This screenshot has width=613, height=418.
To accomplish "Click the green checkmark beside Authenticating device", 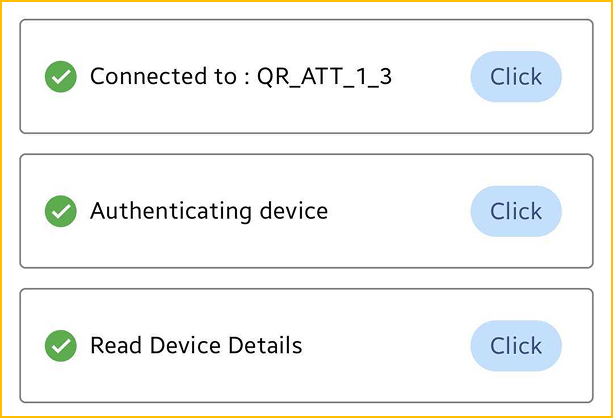I will (x=61, y=211).
